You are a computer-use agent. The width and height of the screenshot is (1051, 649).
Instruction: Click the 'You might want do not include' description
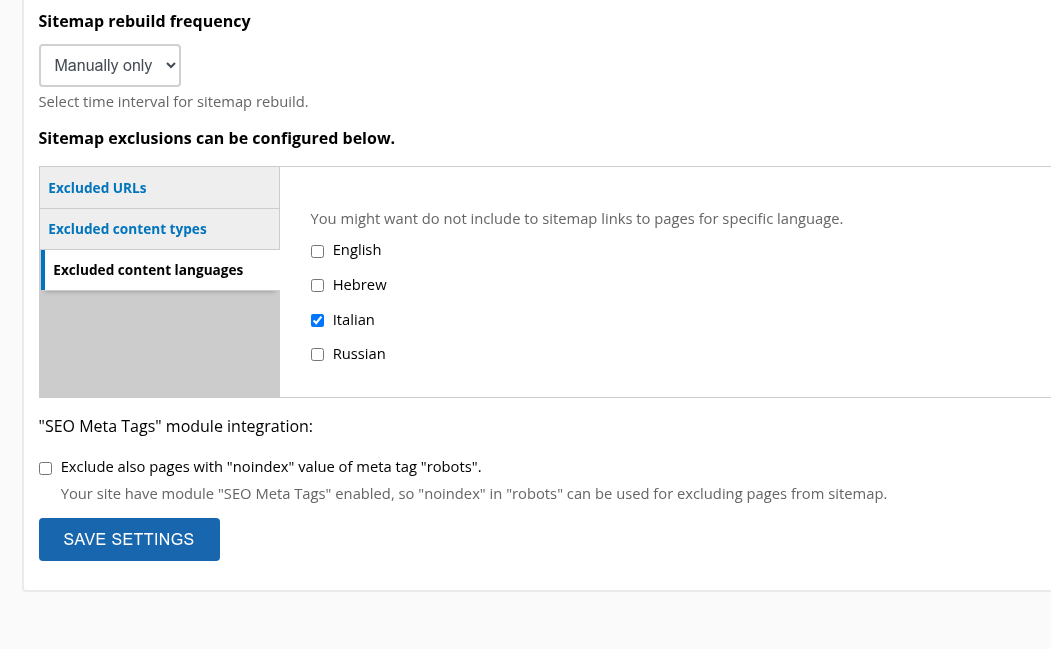(576, 219)
